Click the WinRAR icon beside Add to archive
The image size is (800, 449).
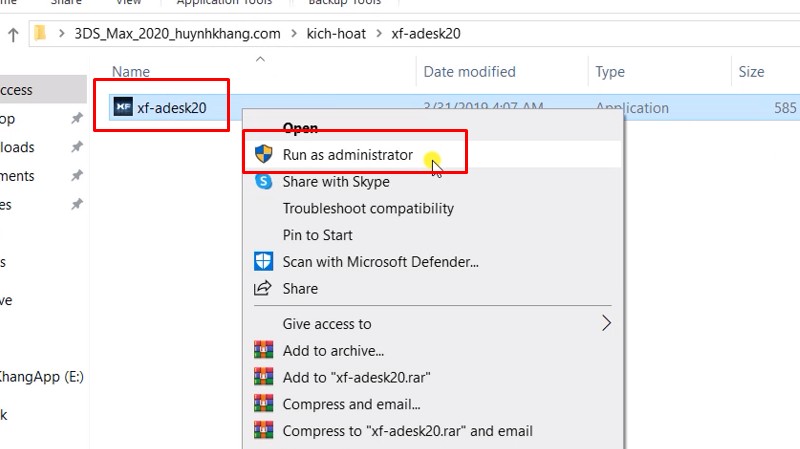click(264, 351)
